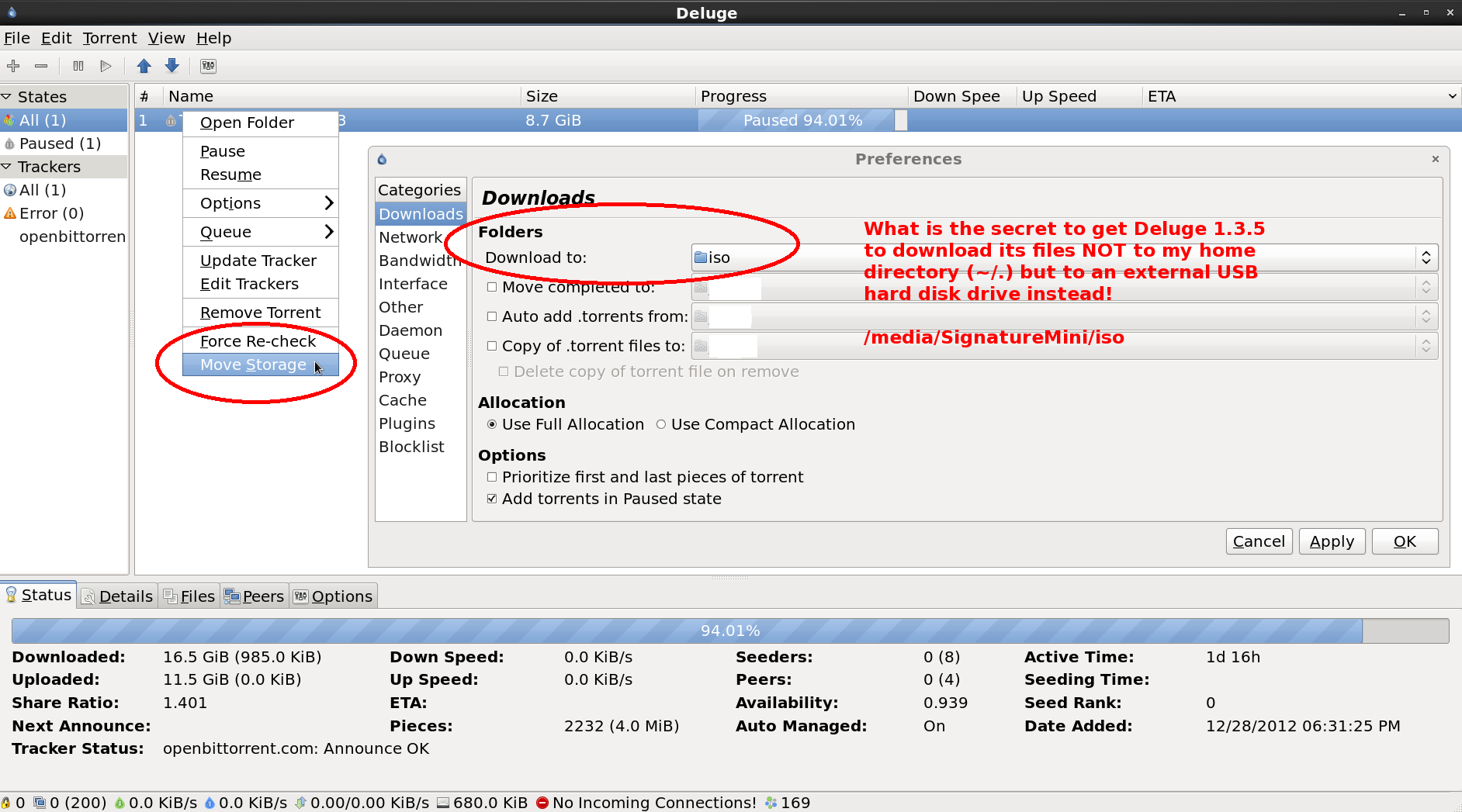This screenshot has height=812, width=1462.
Task: Switch to the Files tab
Action: coord(189,596)
